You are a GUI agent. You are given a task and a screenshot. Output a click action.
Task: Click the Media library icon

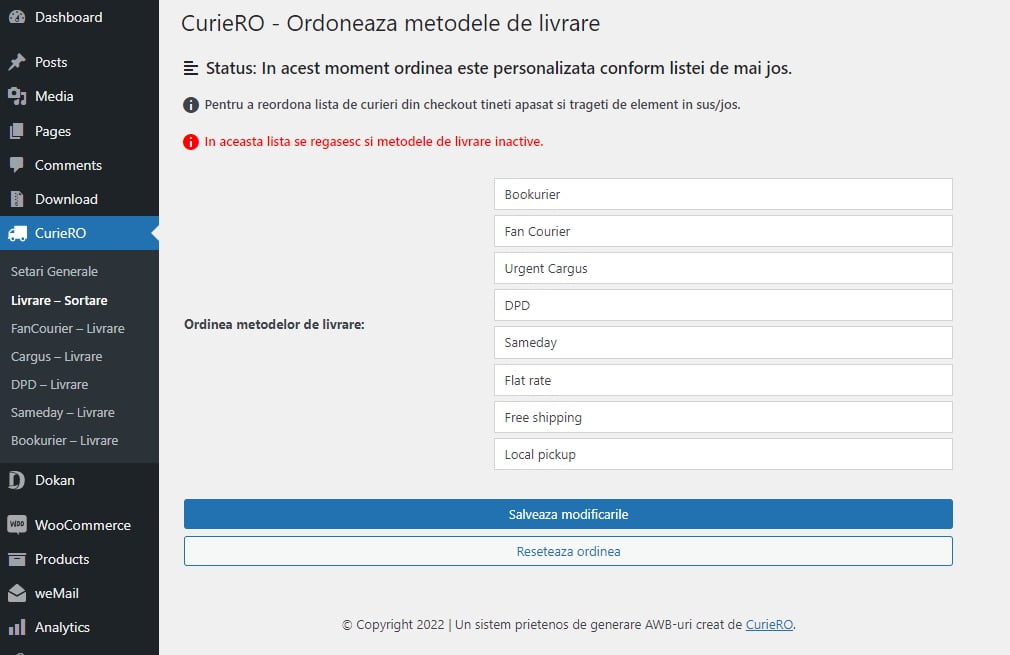18,96
